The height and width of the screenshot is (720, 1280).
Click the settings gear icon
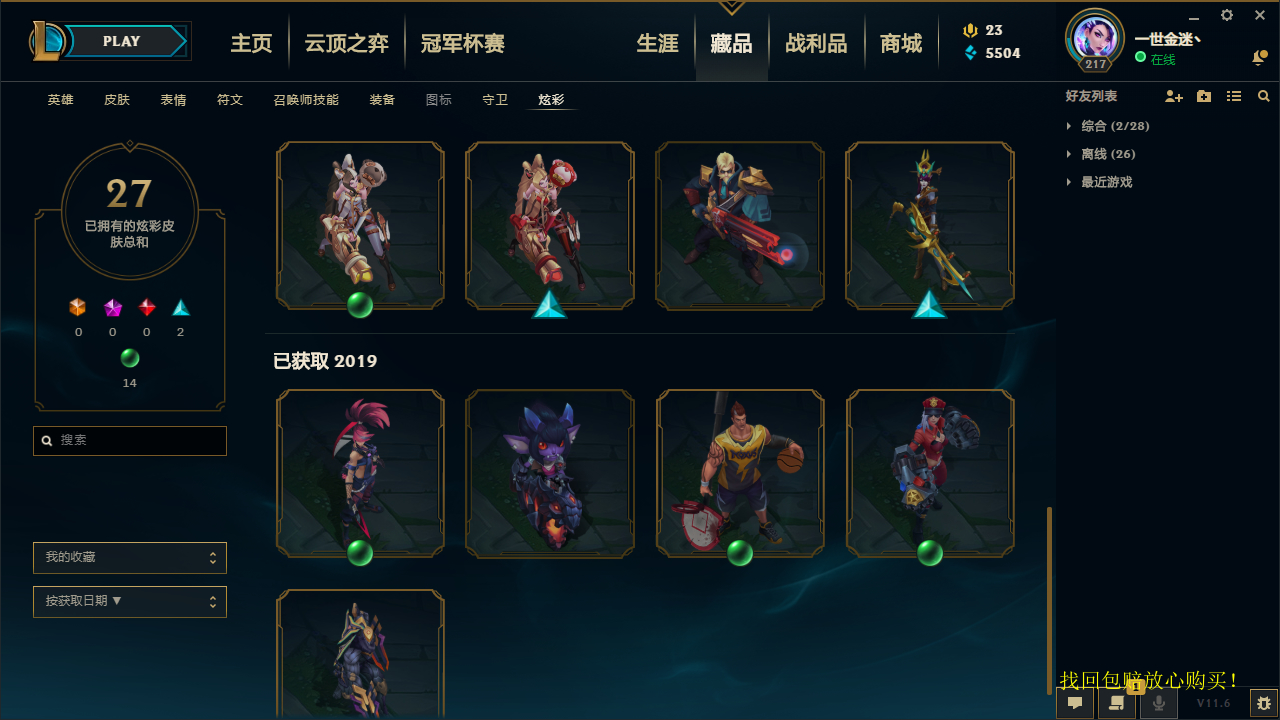(1227, 15)
